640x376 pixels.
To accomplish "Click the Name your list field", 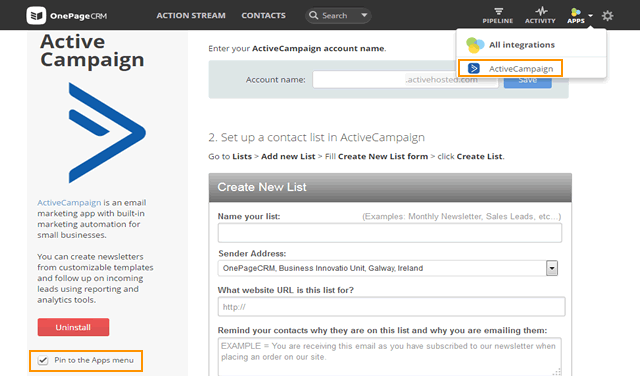I will (389, 233).
